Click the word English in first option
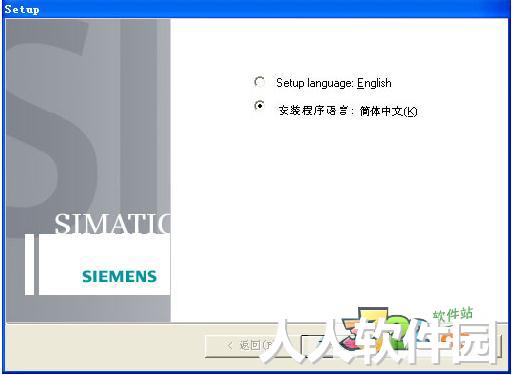 pos(374,83)
